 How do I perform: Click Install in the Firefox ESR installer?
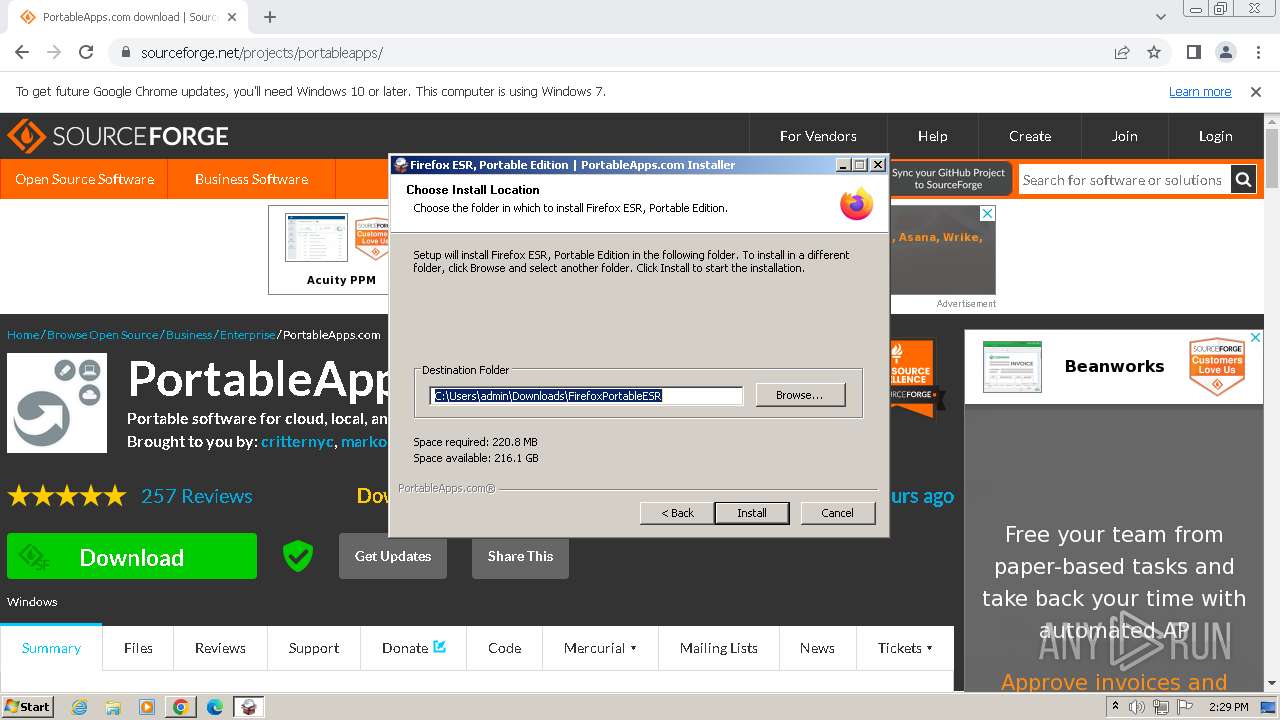[x=752, y=513]
